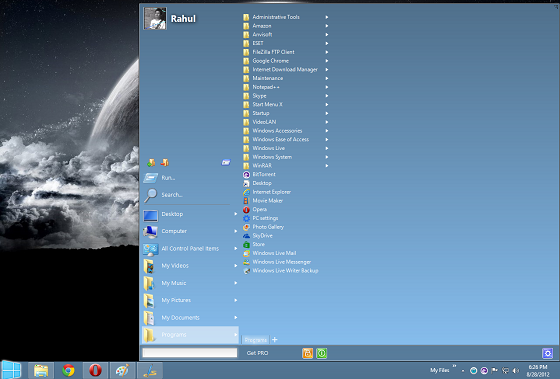Open the My Files toolbar in taskbar
Viewport: 560px width, 379px height.
[x=439, y=370]
